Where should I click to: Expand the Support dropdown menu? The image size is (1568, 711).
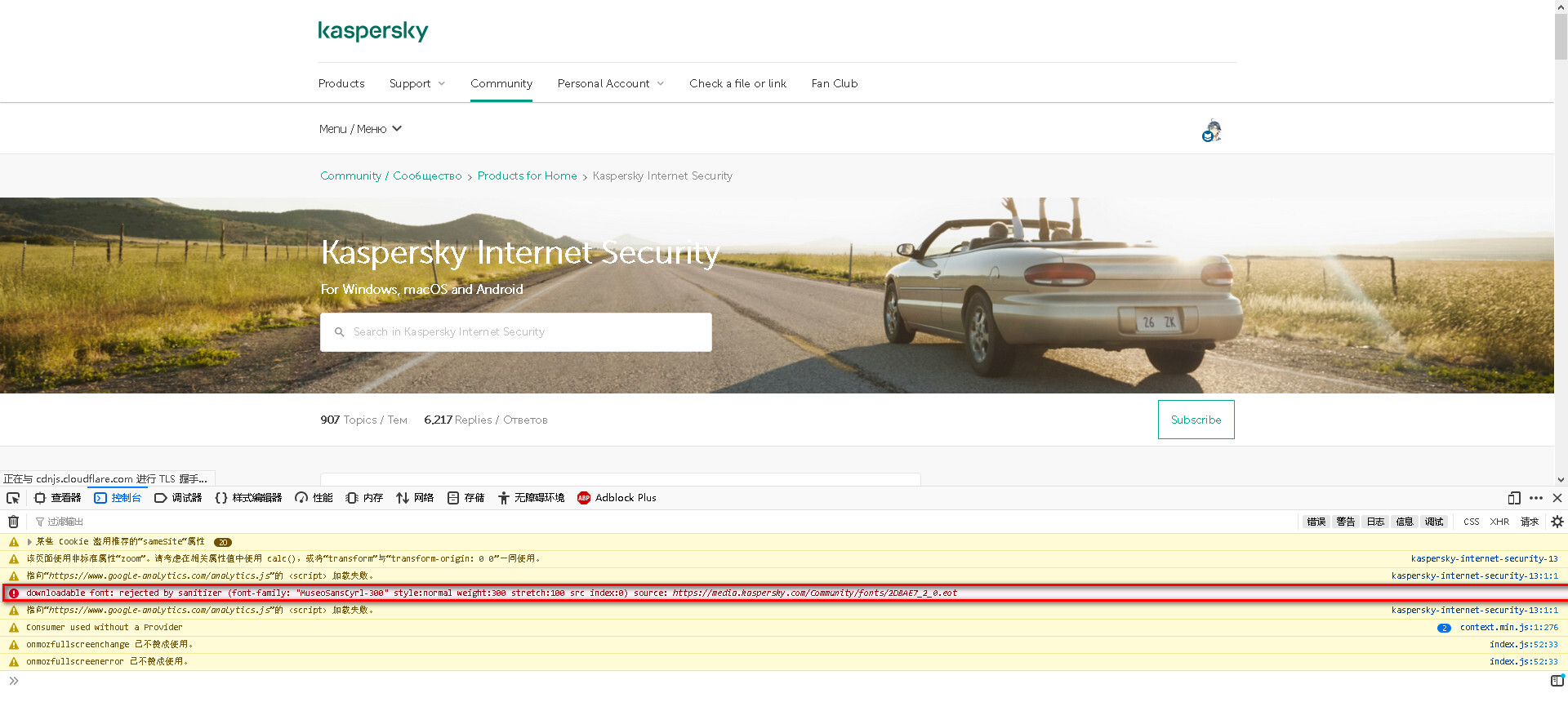tap(417, 83)
